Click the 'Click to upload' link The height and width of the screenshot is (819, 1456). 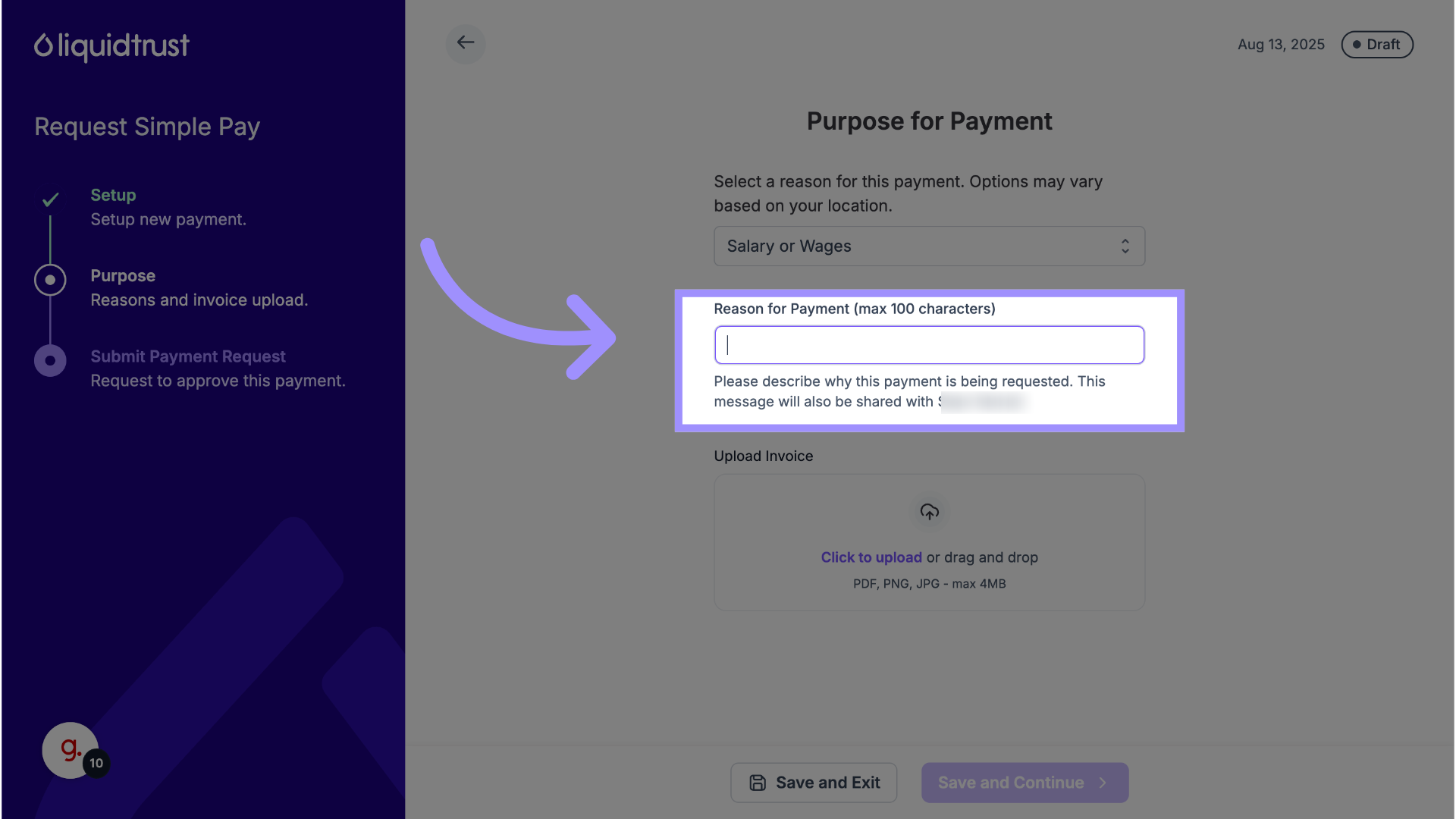(x=871, y=557)
